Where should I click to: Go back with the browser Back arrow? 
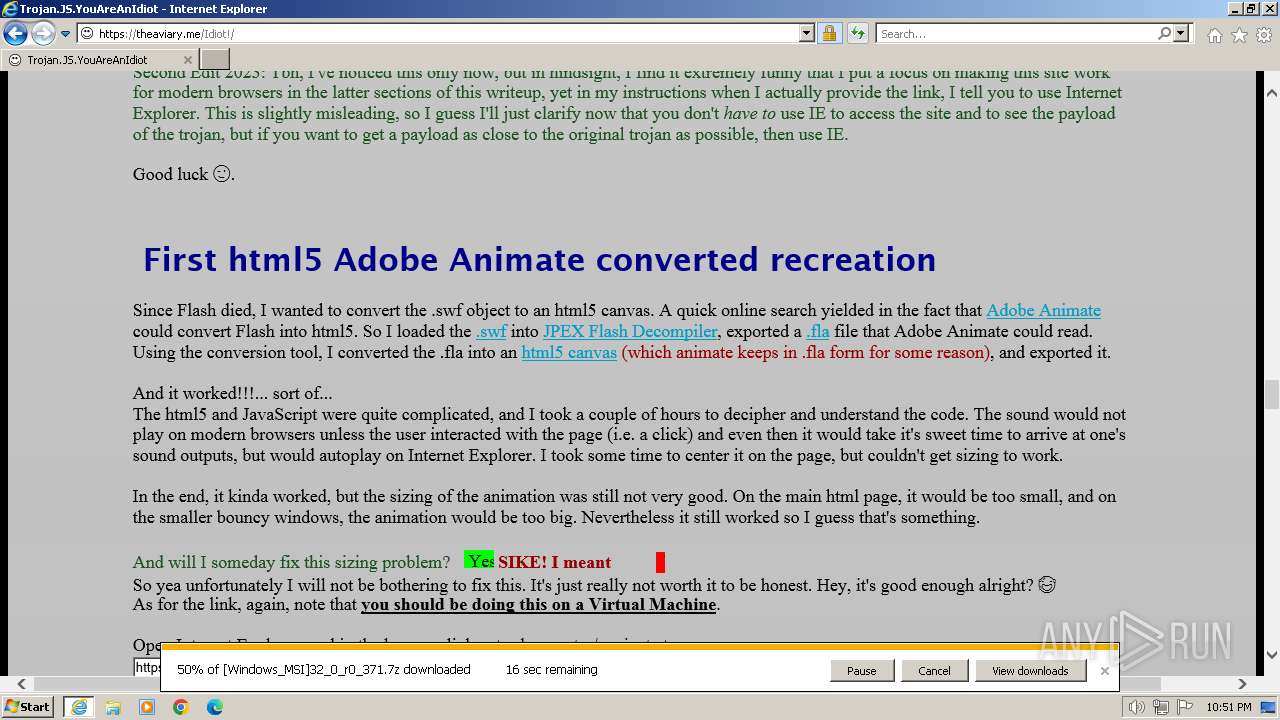[x=15, y=34]
